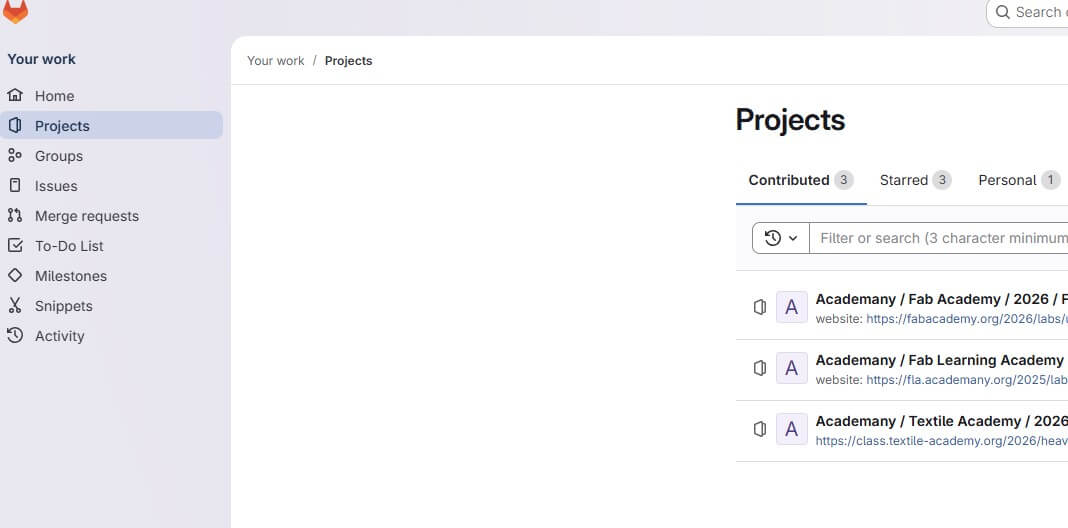The image size is (1068, 528).
Task: Click the Textile Academy project avatar
Action: (791, 429)
